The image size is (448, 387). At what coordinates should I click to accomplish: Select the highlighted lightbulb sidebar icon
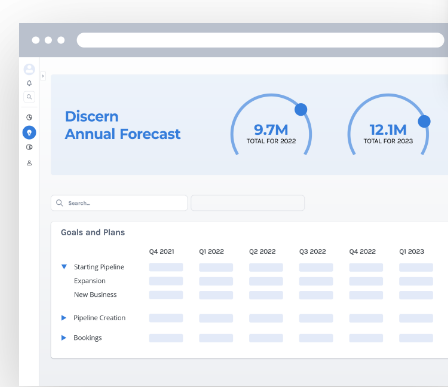click(29, 133)
